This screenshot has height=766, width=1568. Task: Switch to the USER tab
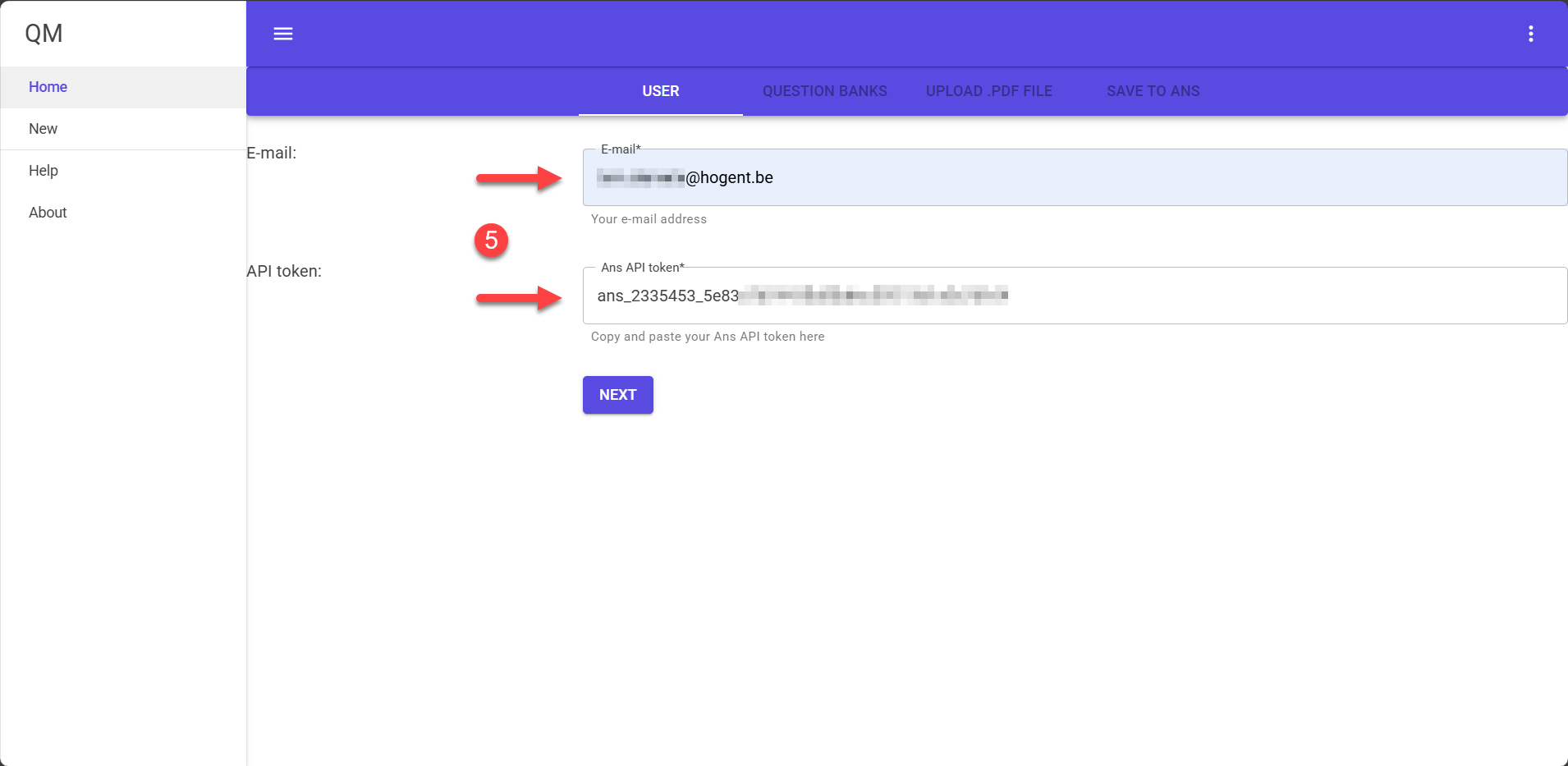[x=660, y=91]
